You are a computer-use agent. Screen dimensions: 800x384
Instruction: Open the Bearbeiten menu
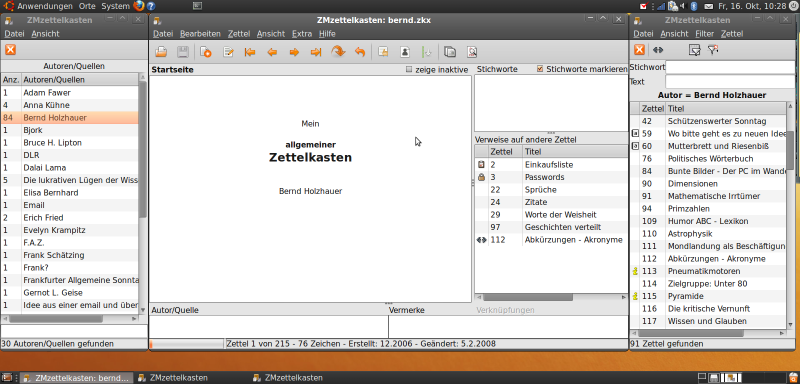(200, 34)
